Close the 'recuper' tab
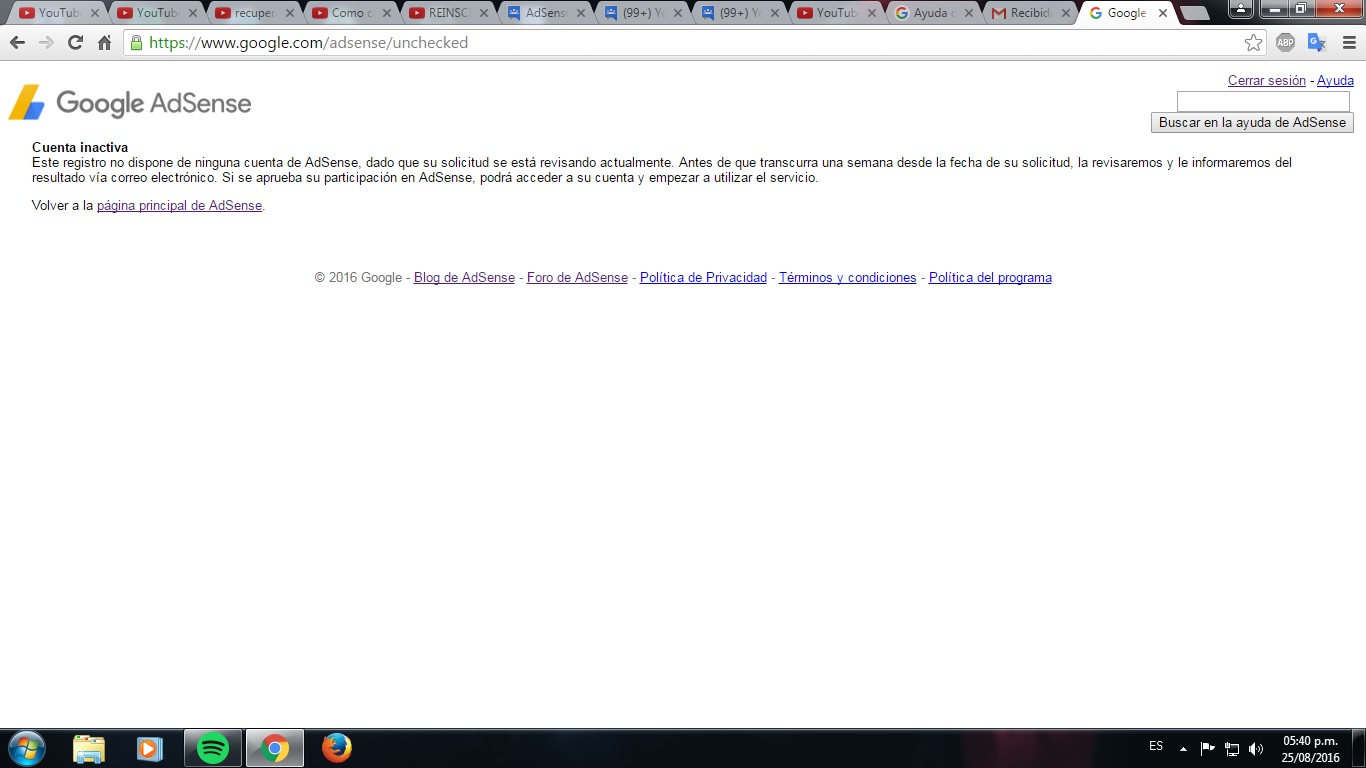This screenshot has width=1366, height=768. (x=290, y=13)
